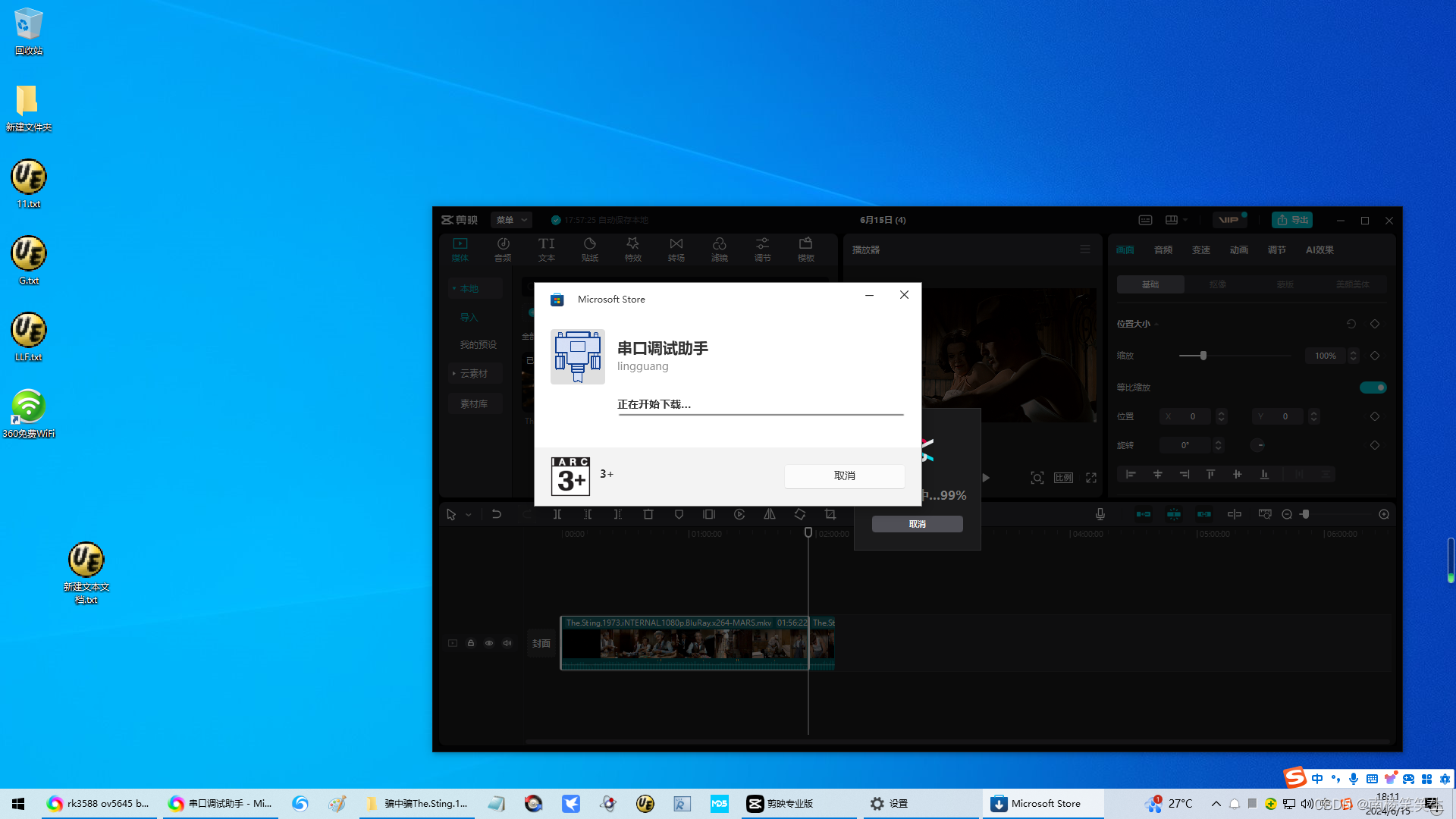
Task: Click the undo icon in timeline toolbar
Action: tap(497, 514)
